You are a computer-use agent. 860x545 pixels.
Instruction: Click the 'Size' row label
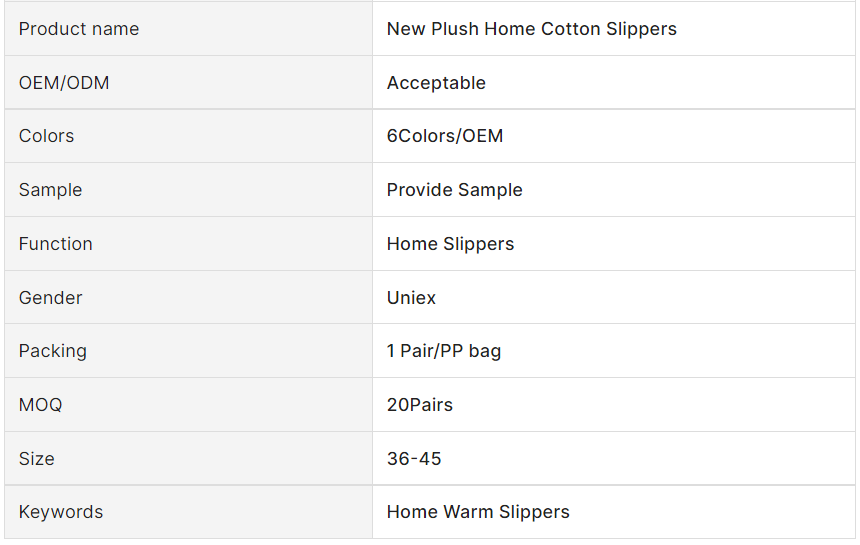(x=37, y=459)
